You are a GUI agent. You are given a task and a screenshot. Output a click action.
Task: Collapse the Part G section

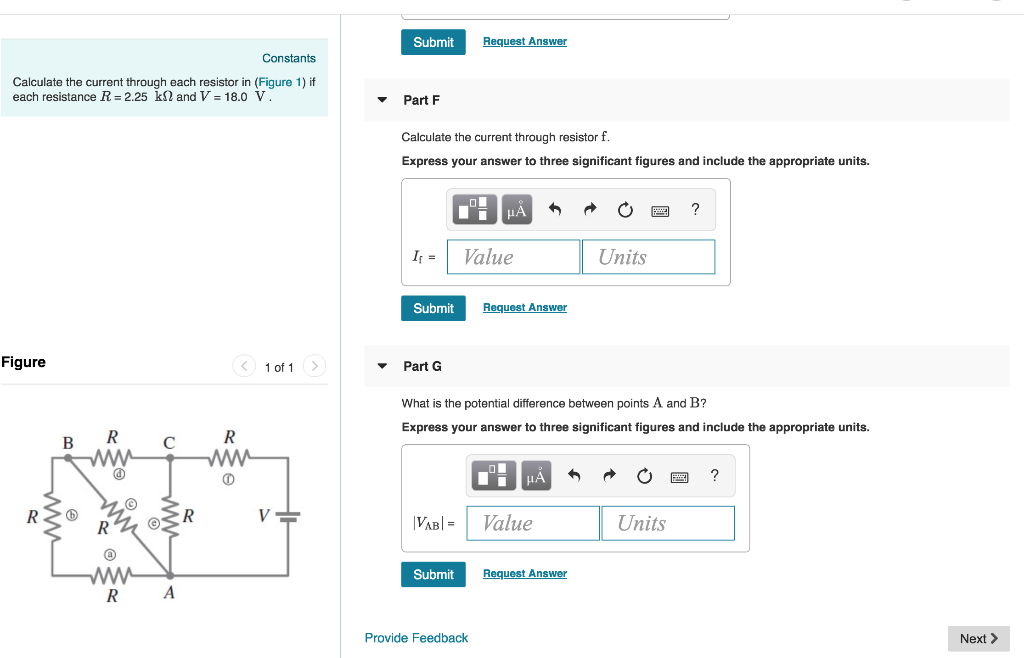(382, 365)
